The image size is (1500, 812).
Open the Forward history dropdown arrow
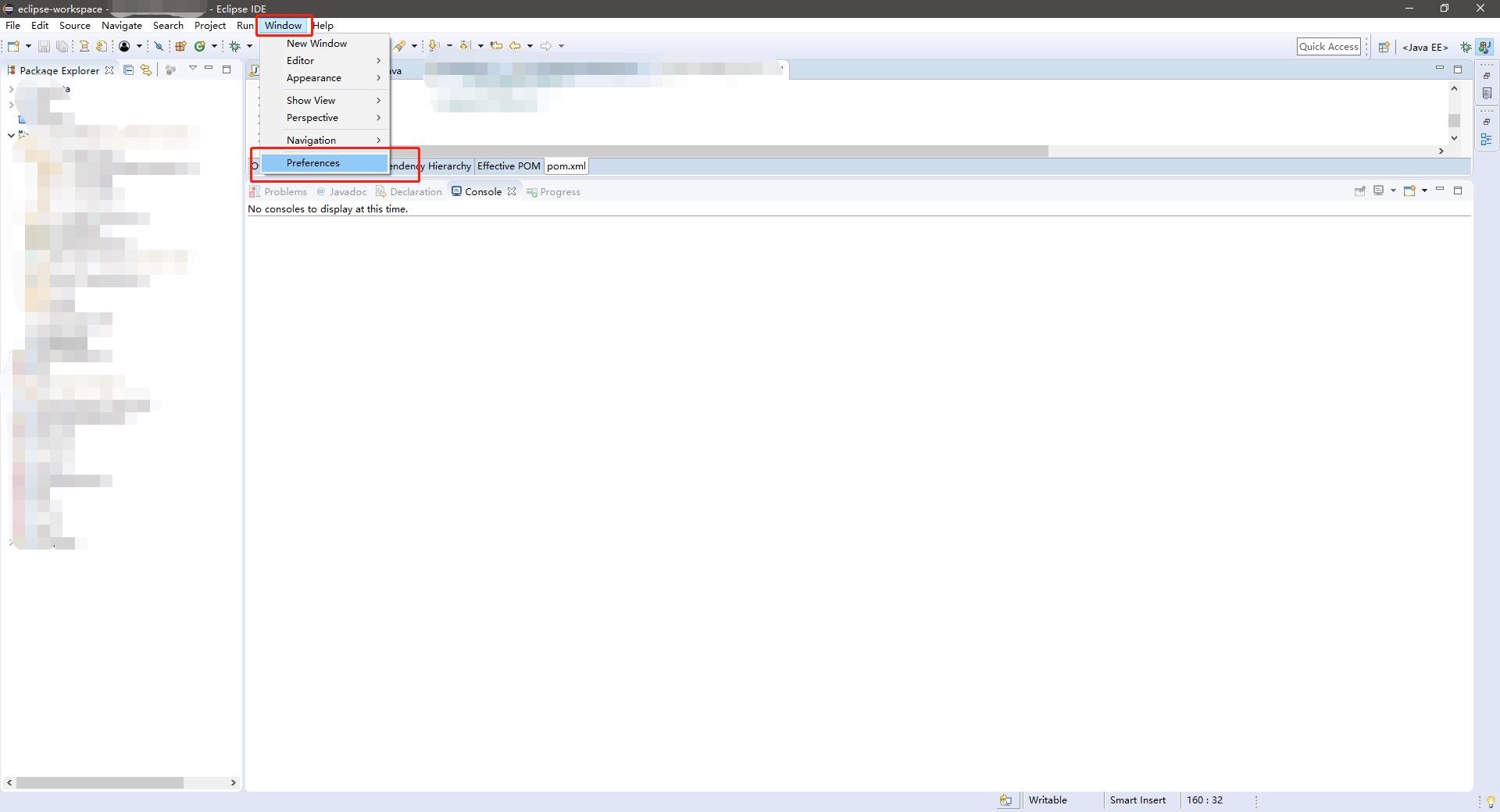[x=561, y=45]
